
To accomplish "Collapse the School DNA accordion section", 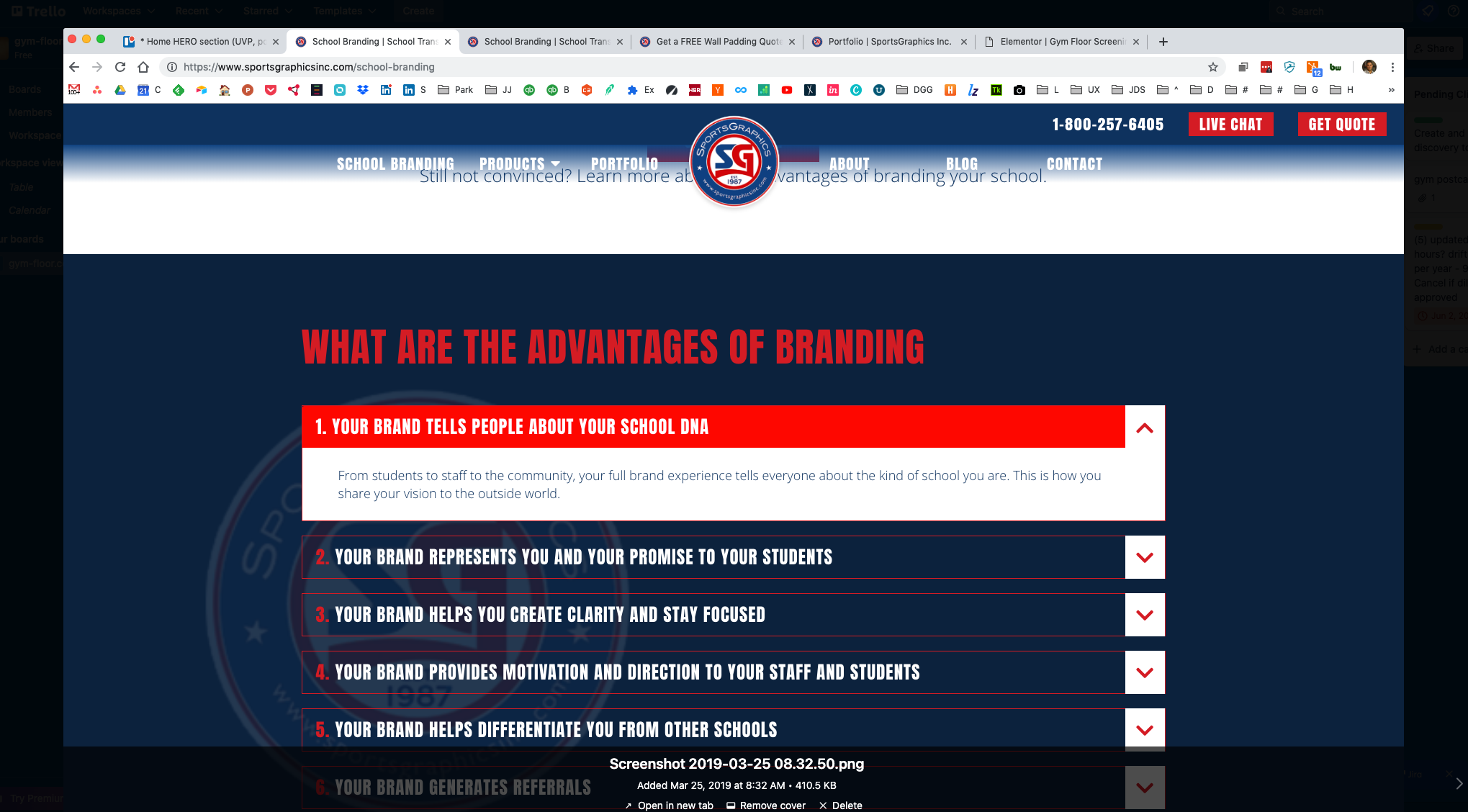I will (1145, 427).
